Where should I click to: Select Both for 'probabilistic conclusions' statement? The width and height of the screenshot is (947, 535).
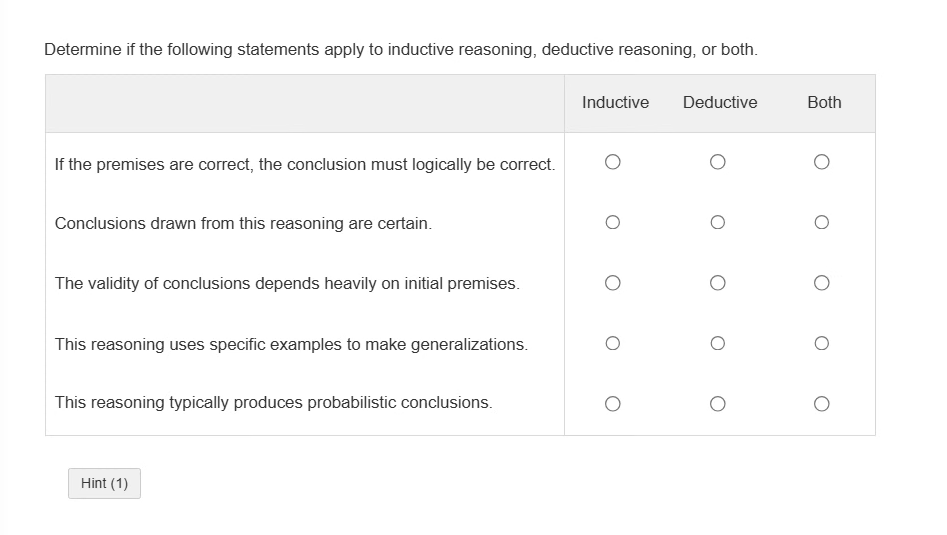click(821, 404)
